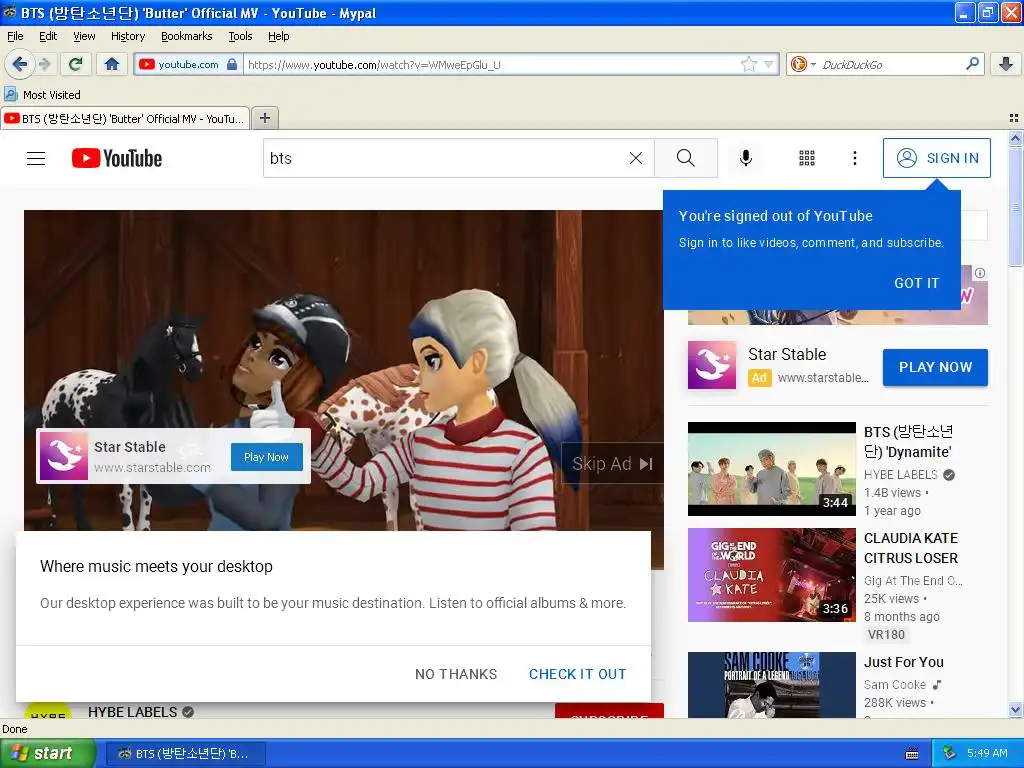Open the Claudia Kate Citrus Loser thumbnail
The height and width of the screenshot is (768, 1024).
point(771,575)
